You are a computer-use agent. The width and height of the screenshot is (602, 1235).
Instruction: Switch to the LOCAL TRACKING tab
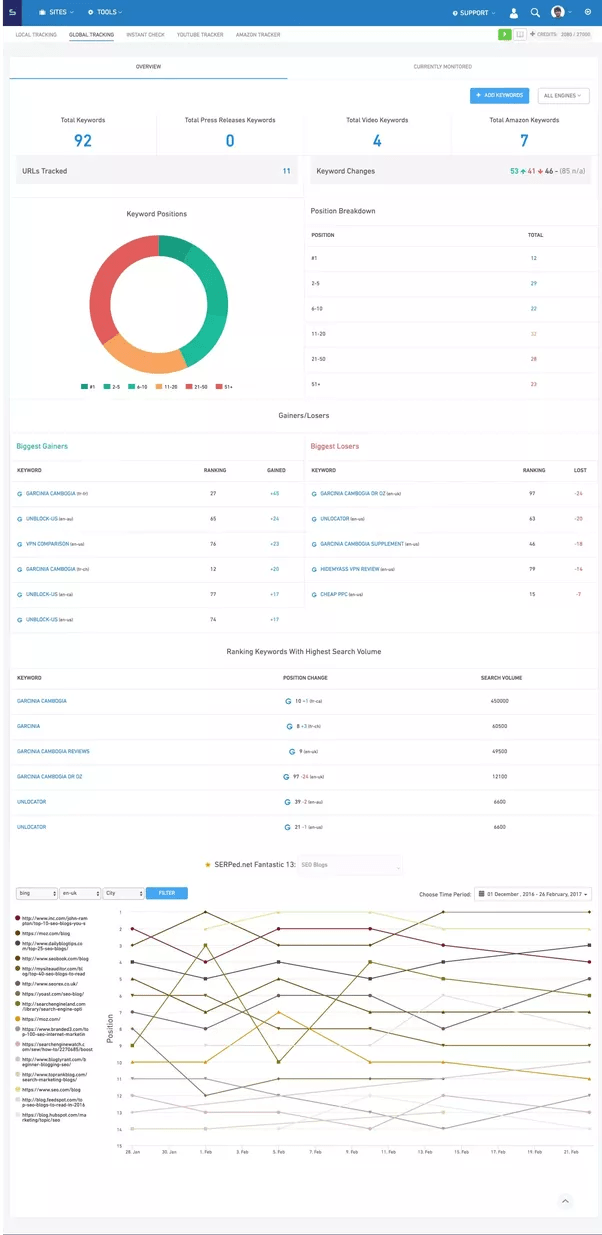tap(36, 34)
